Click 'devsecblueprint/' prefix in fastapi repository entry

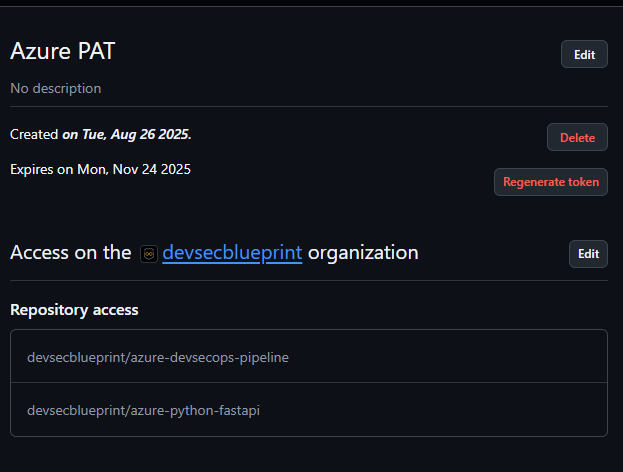(x=77, y=410)
